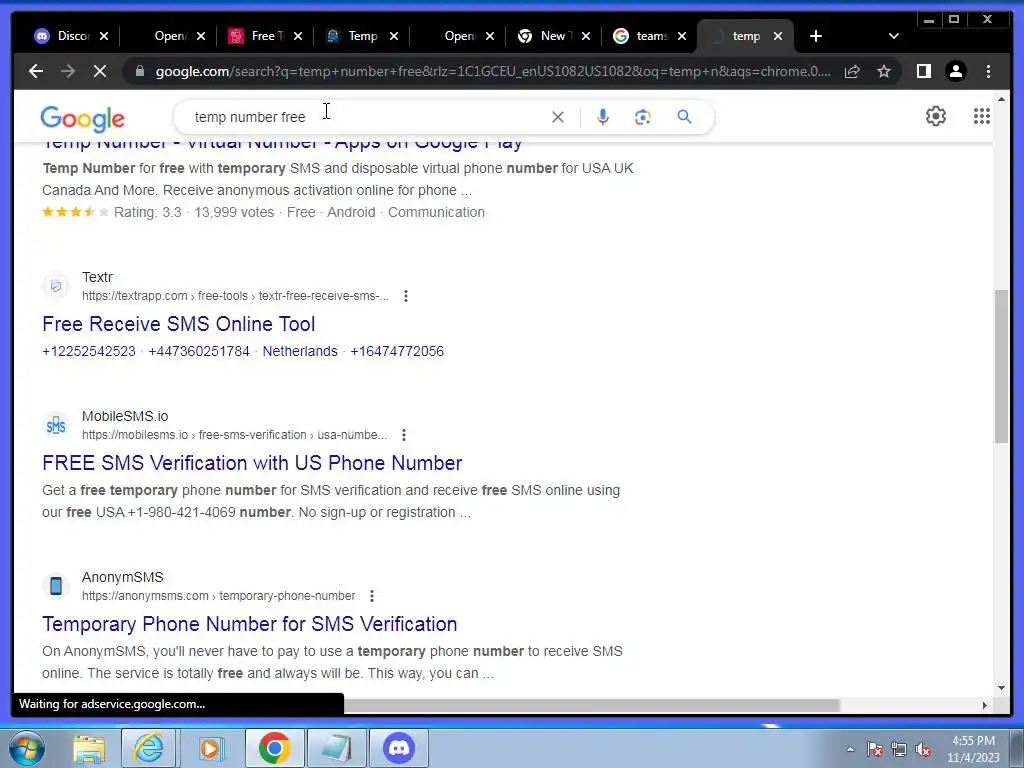
Task: Open Windows Explorer from taskbar
Action: [89, 748]
